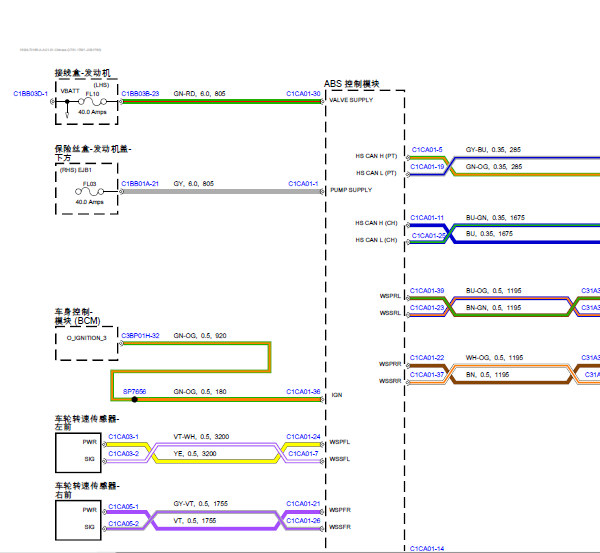Click wire spec GY-BU, 0.35, 285
Viewport: 600px width, 553px height.
493,150
